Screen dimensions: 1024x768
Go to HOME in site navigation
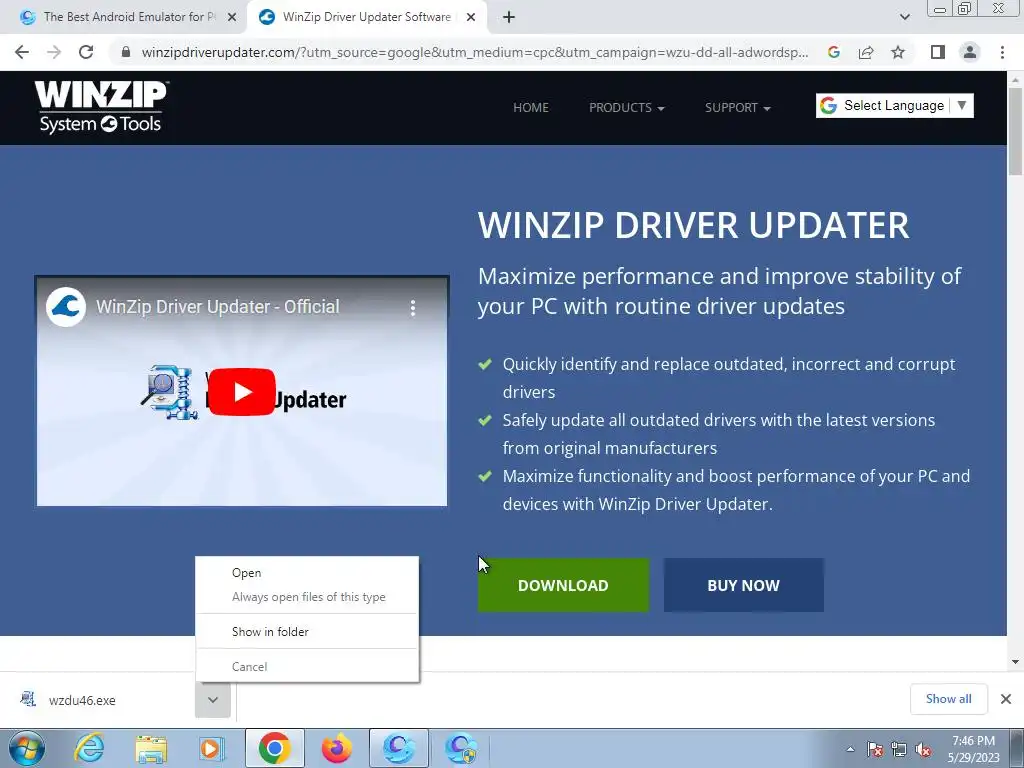[x=530, y=108]
